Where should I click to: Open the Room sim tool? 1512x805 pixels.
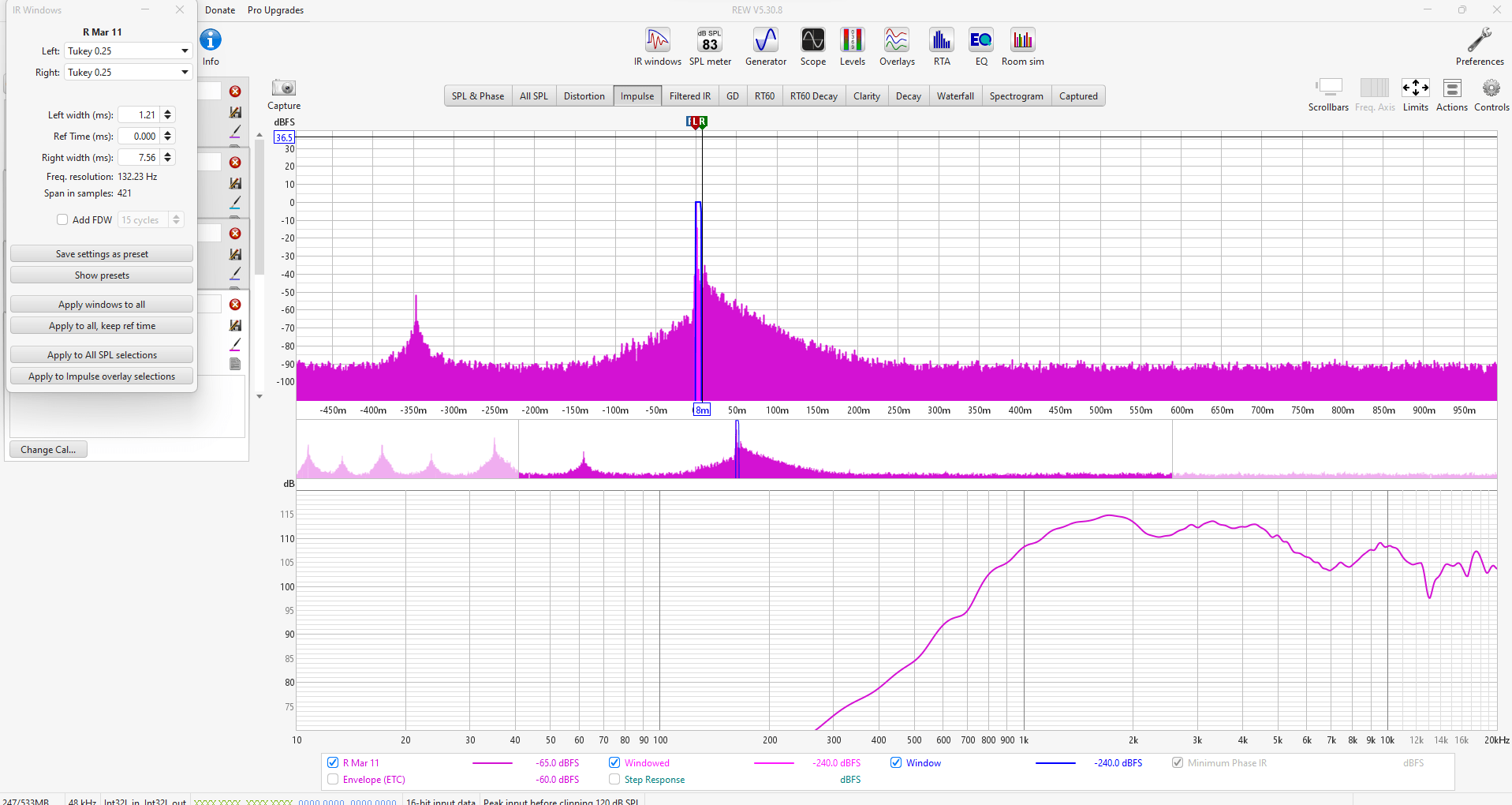1023,47
